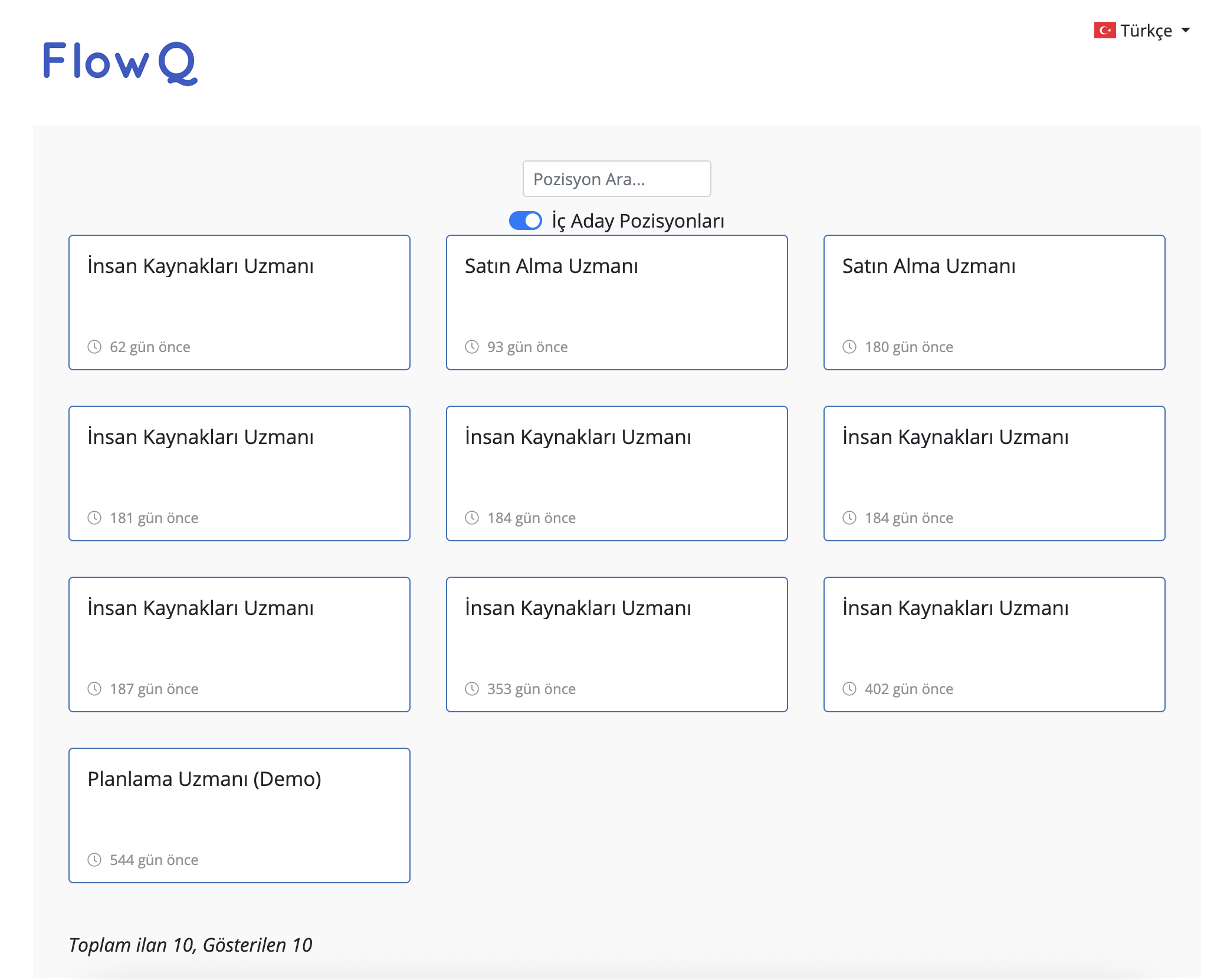Click the İç Aday Pozisyonları label
Image resolution: width=1214 pixels, height=980 pixels.
[x=638, y=221]
